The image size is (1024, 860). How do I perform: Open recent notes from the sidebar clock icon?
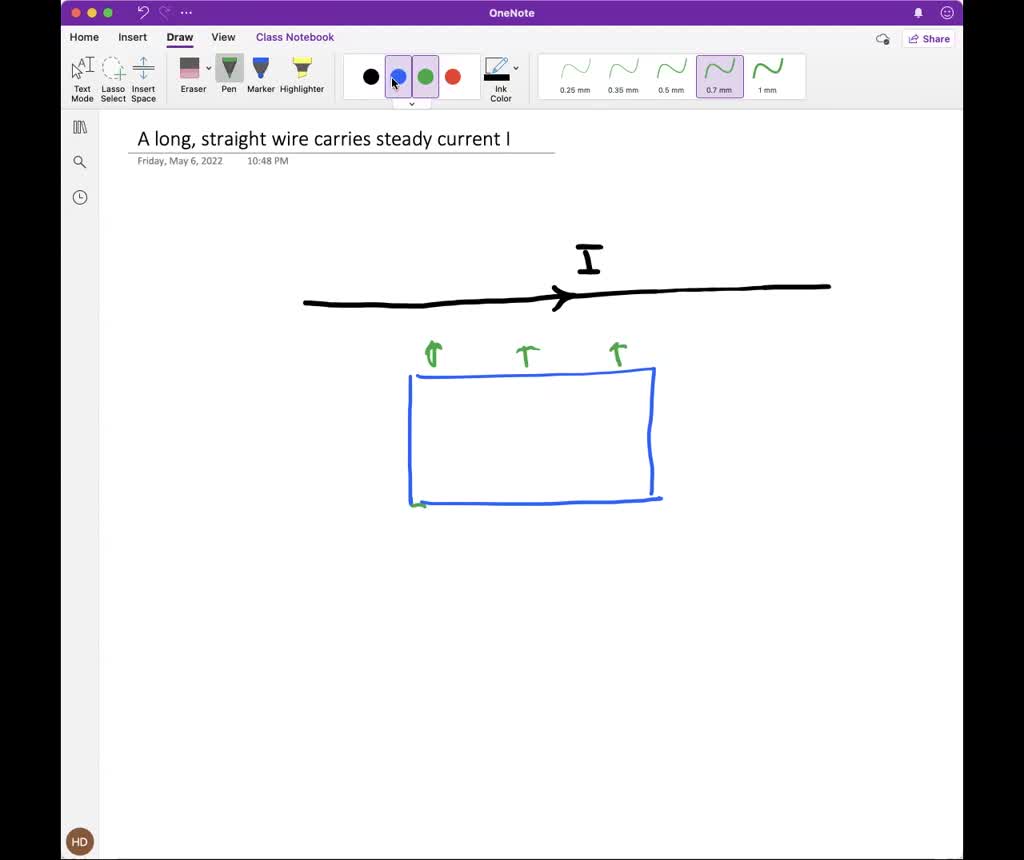pos(80,197)
